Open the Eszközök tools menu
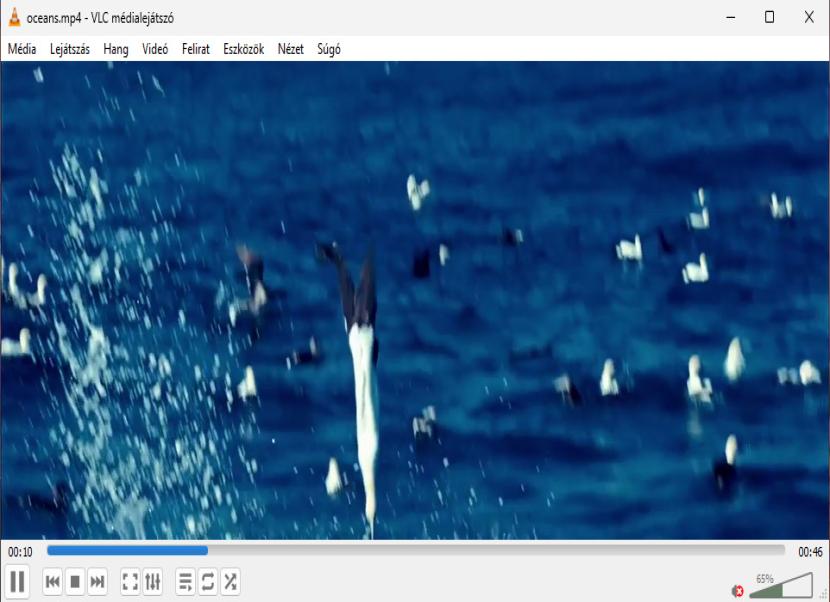The image size is (830, 602). point(243,49)
